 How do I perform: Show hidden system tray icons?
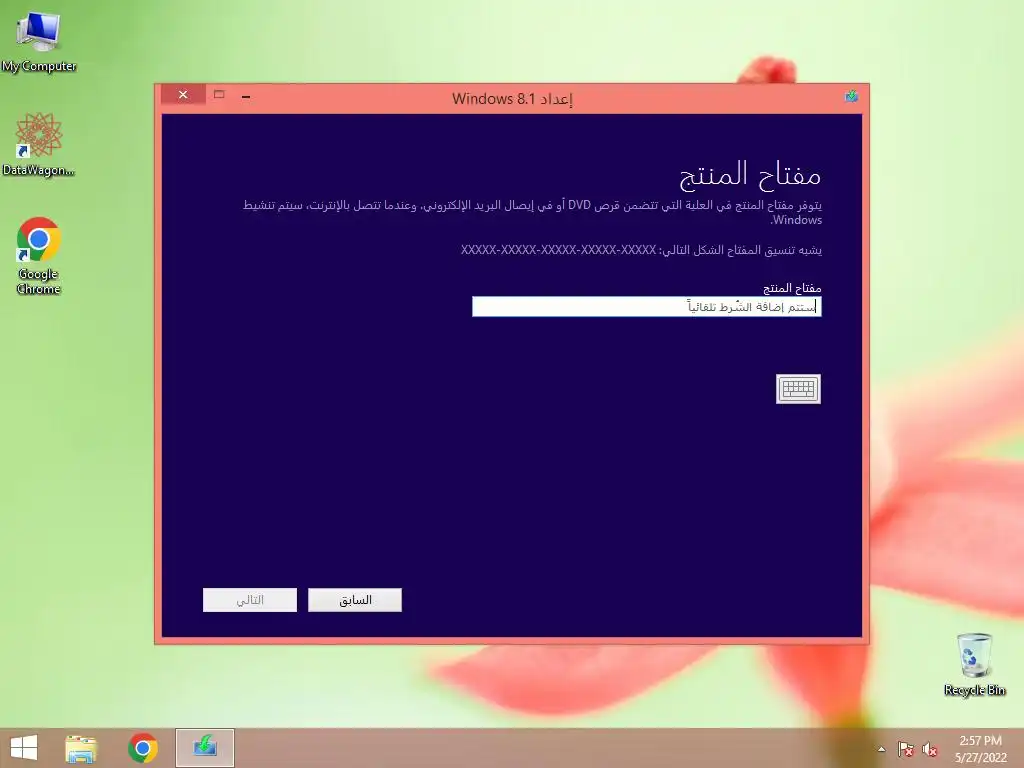882,749
